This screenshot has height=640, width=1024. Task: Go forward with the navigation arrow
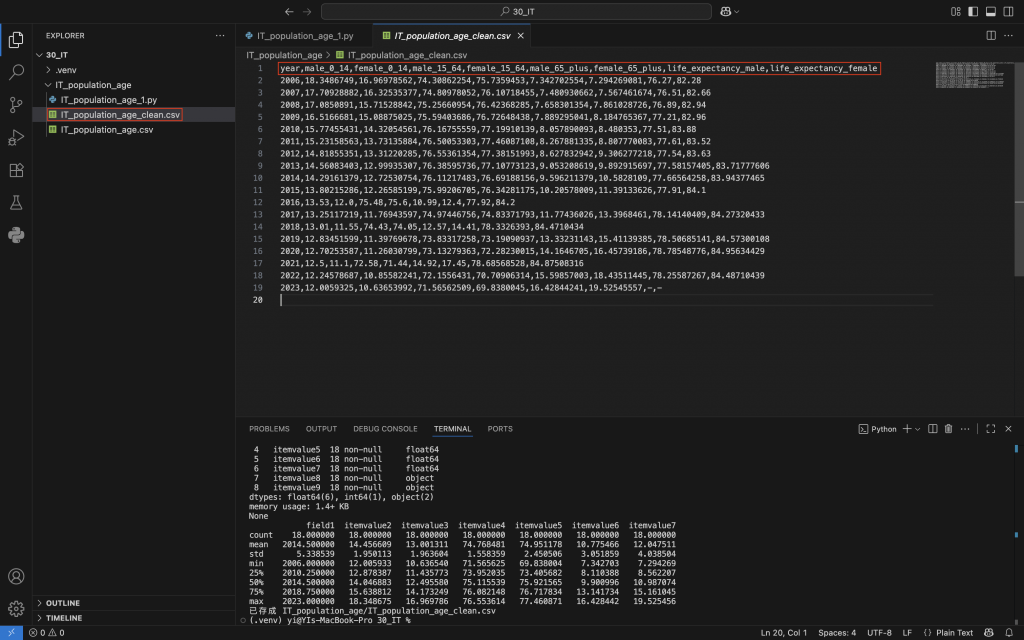307,11
